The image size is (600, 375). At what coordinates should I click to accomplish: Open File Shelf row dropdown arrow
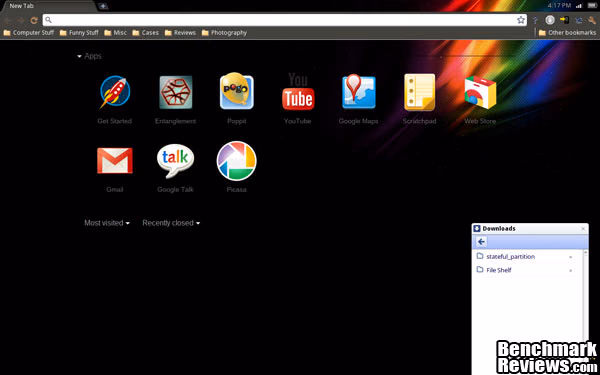(x=571, y=271)
